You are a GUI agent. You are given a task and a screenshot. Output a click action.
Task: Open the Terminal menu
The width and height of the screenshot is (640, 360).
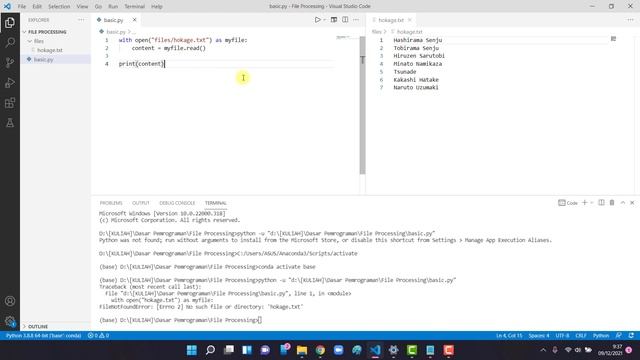(x=135, y=7)
